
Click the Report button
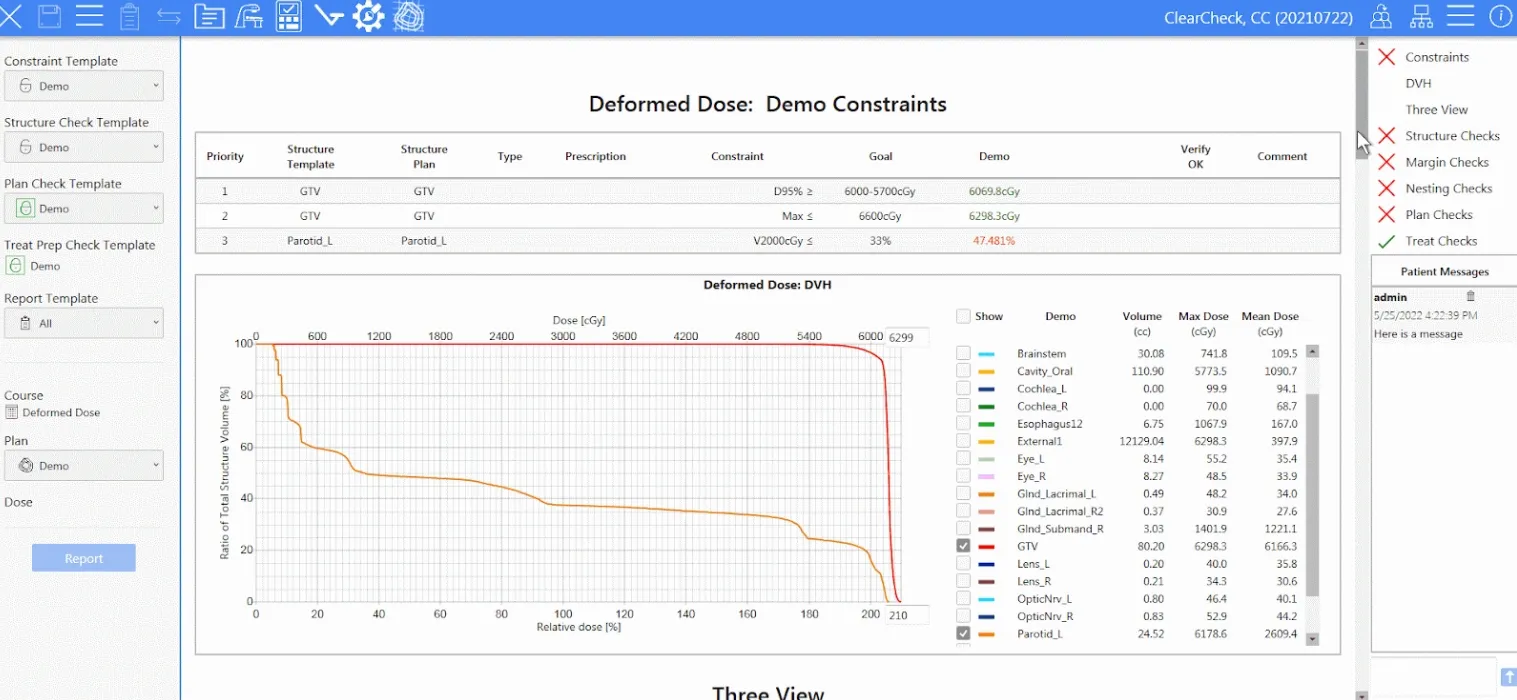tap(83, 557)
